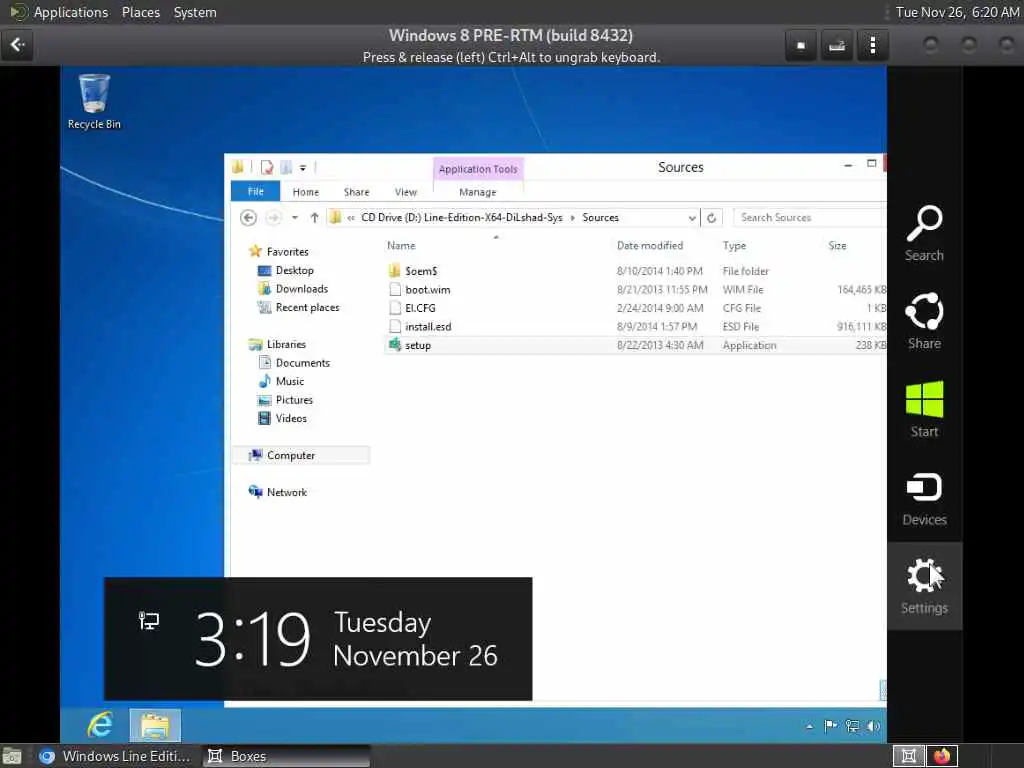The height and width of the screenshot is (768, 1024).
Task: Sort files by Name column
Action: point(401,246)
